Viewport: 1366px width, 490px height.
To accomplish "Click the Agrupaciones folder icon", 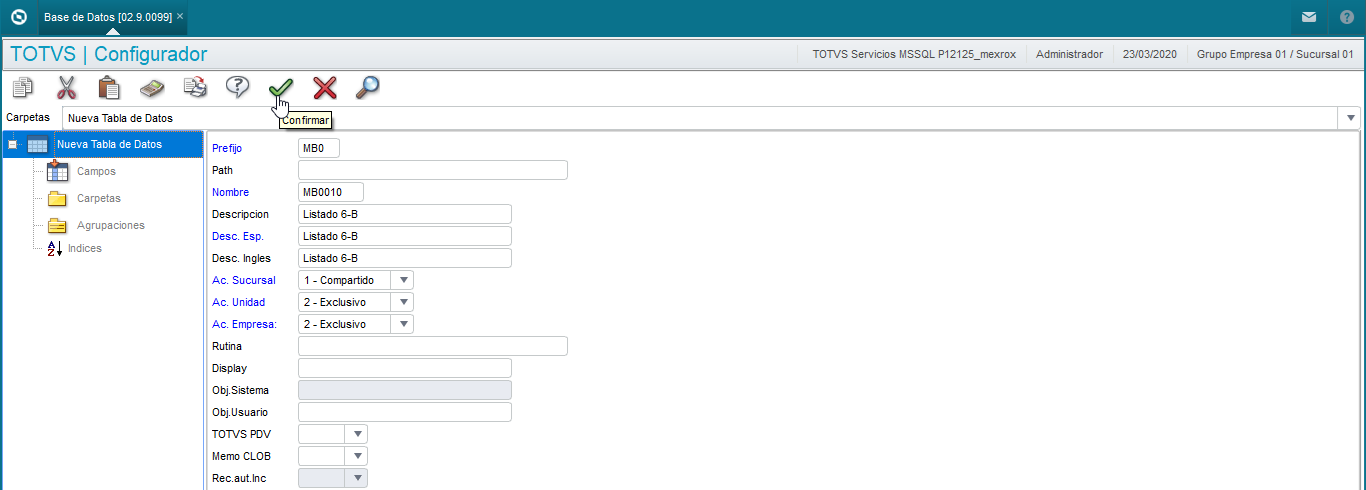I will click(57, 225).
